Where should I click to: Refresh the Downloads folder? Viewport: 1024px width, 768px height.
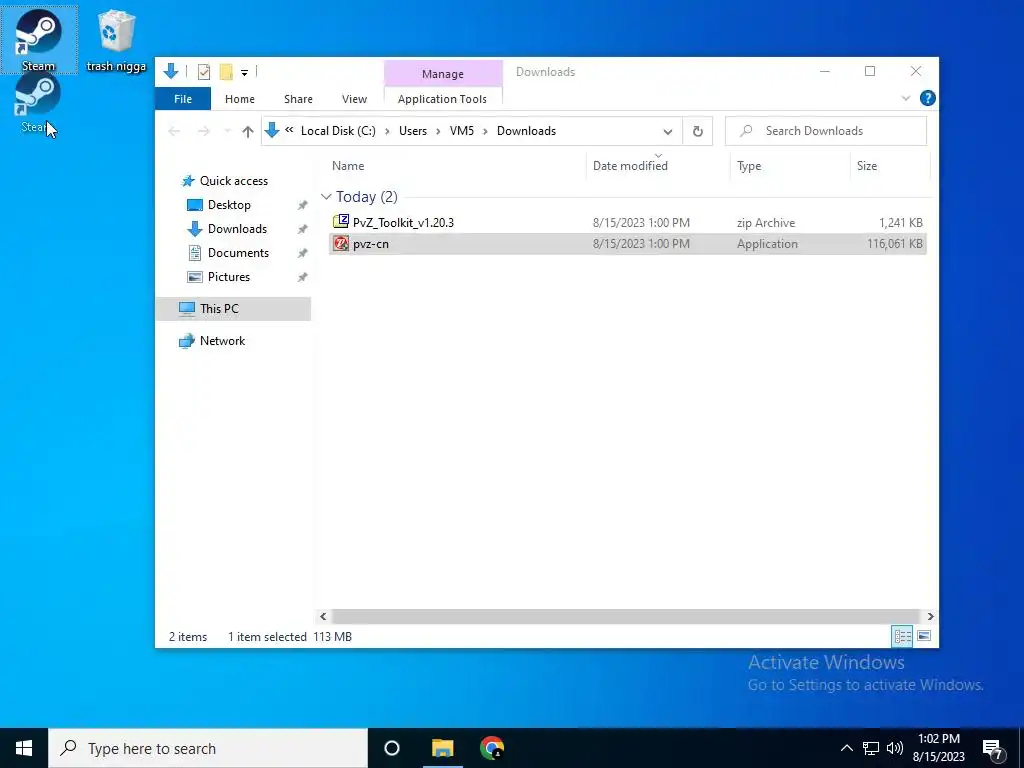point(697,131)
